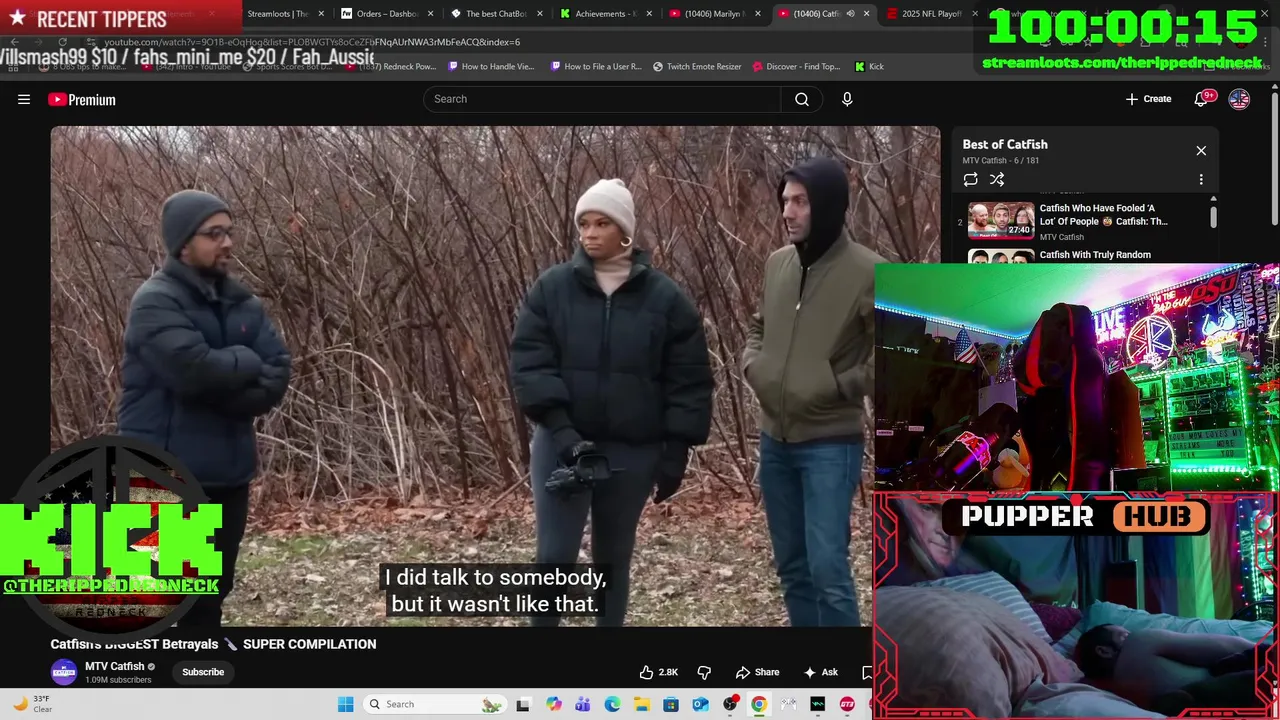Click the Windows taskbar search box
Image resolution: width=1280 pixels, height=720 pixels.
(x=433, y=704)
